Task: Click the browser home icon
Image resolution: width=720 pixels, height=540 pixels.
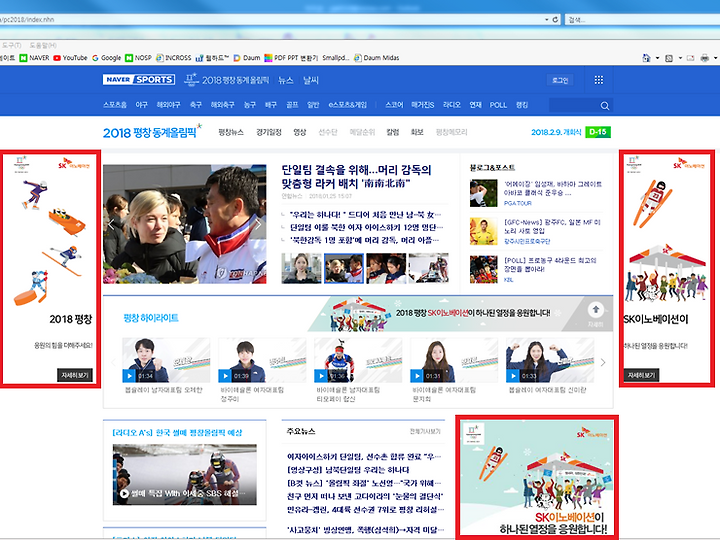Action: point(646,58)
